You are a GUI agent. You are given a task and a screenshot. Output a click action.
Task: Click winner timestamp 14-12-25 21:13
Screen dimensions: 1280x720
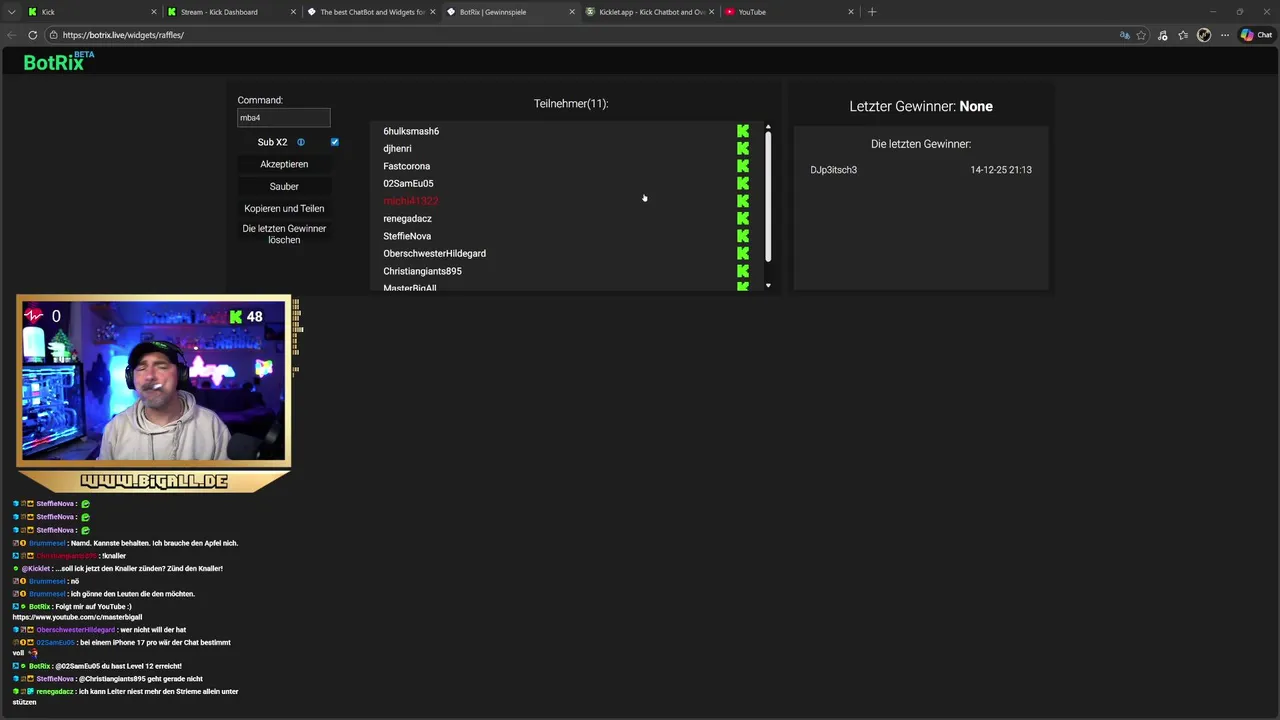[x=1001, y=170]
